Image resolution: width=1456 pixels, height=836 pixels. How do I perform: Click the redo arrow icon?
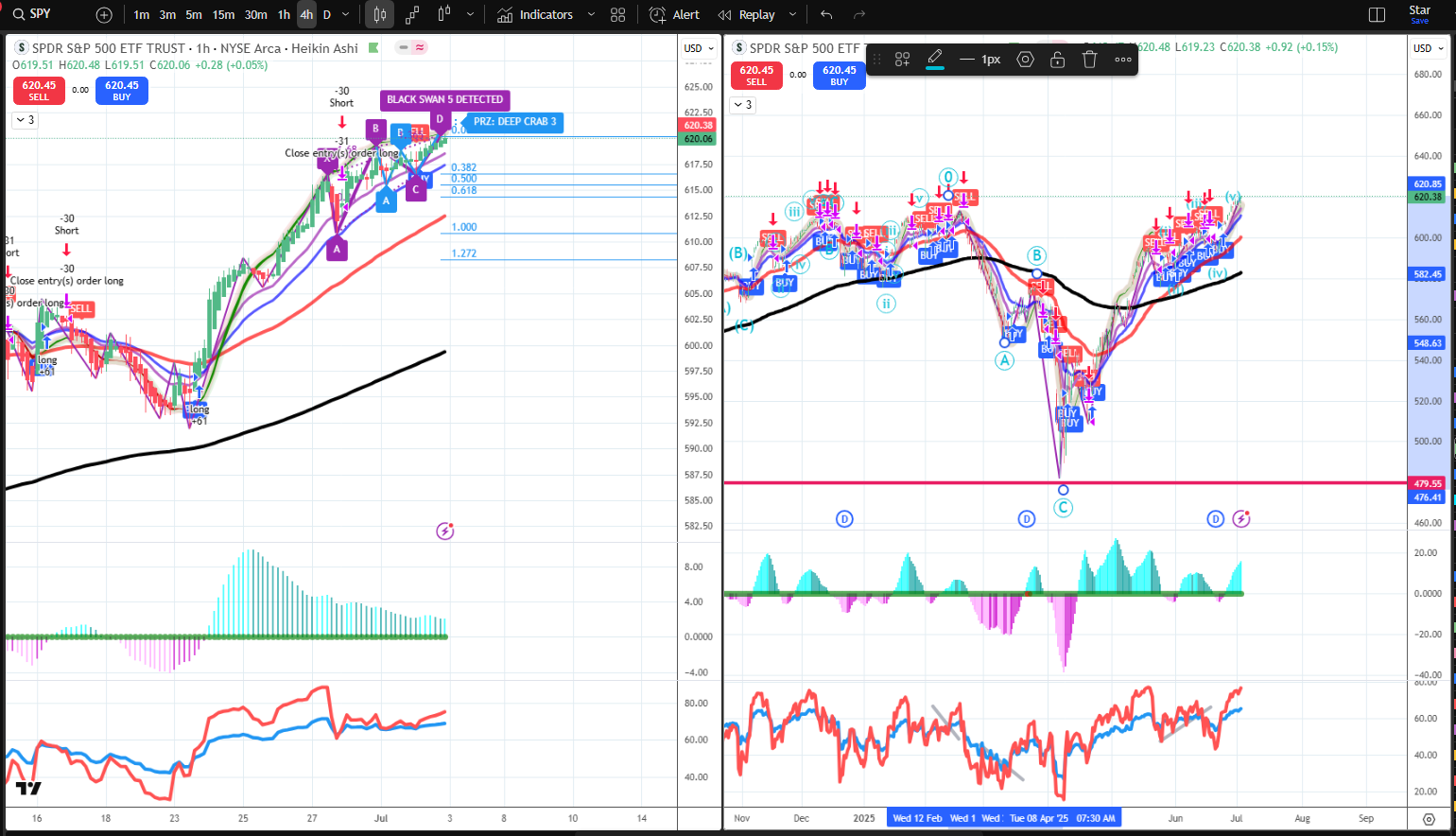859,15
